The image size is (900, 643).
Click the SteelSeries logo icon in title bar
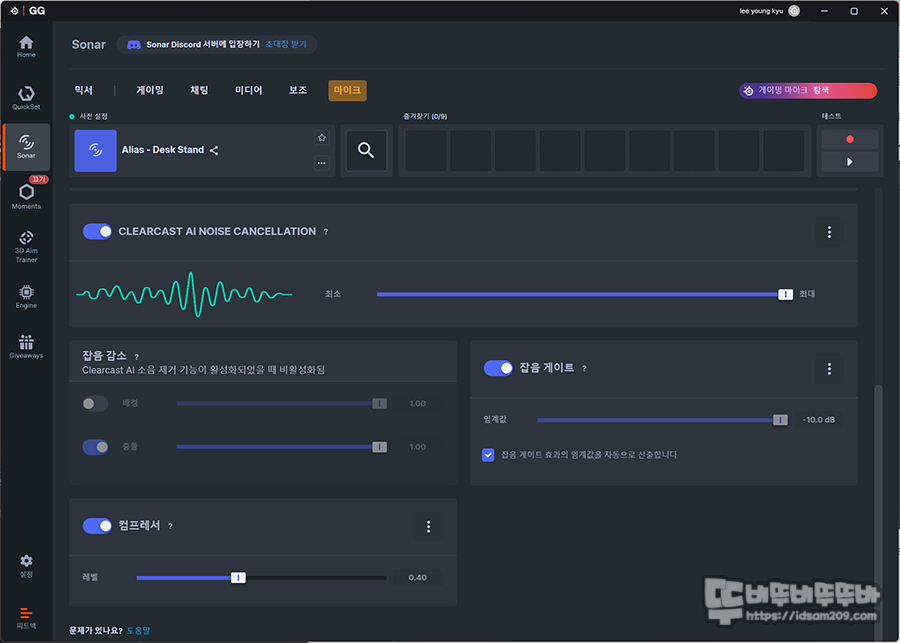click(x=14, y=11)
